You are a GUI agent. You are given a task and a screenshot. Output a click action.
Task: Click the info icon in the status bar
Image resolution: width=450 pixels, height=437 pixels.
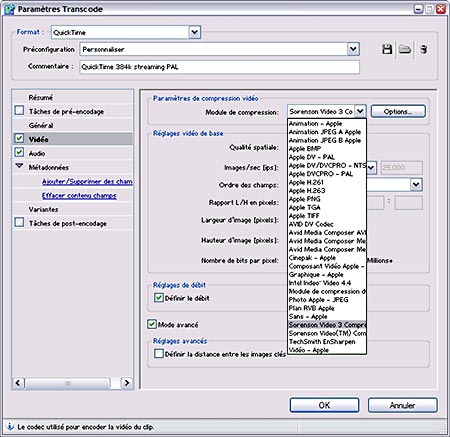click(x=10, y=426)
